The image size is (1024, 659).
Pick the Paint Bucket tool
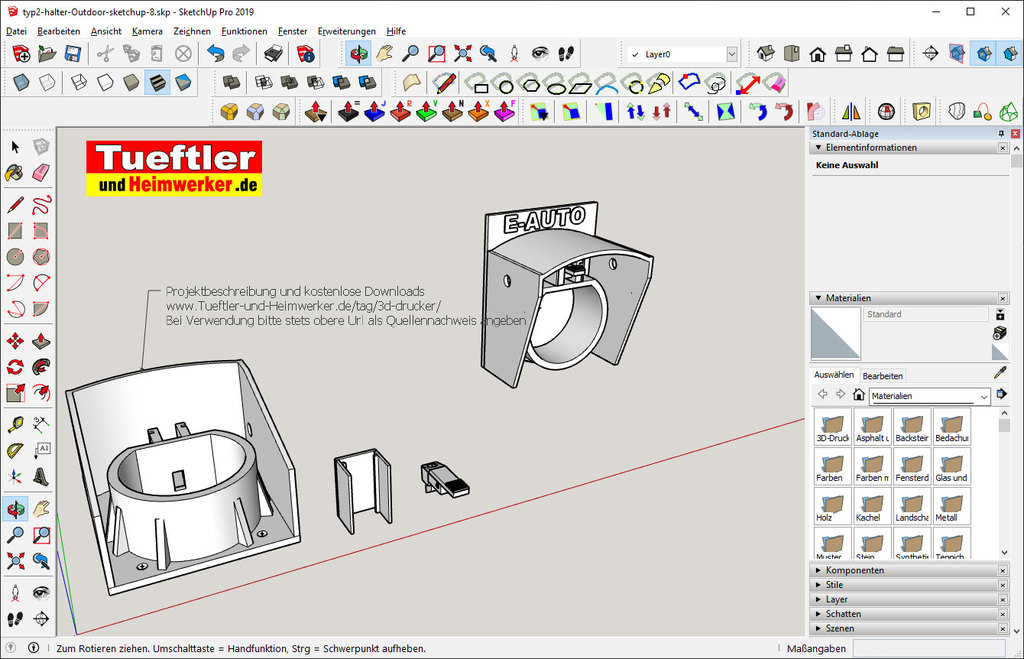coord(16,173)
